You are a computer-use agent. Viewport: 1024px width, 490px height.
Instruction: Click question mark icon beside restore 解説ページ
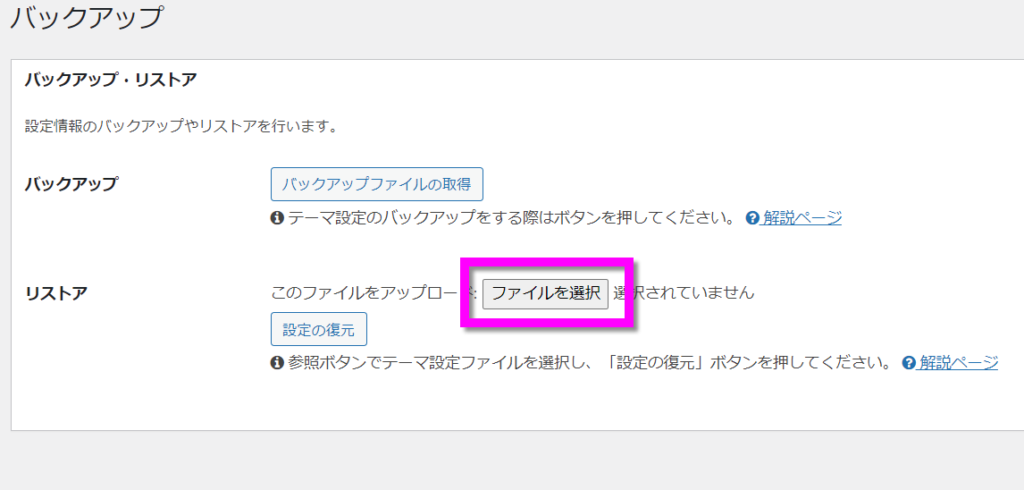point(909,363)
